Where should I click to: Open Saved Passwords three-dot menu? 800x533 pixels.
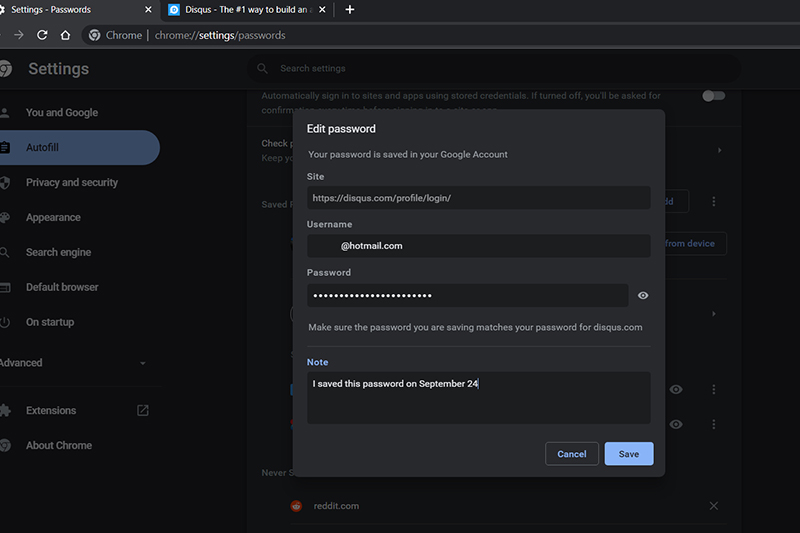point(714,201)
